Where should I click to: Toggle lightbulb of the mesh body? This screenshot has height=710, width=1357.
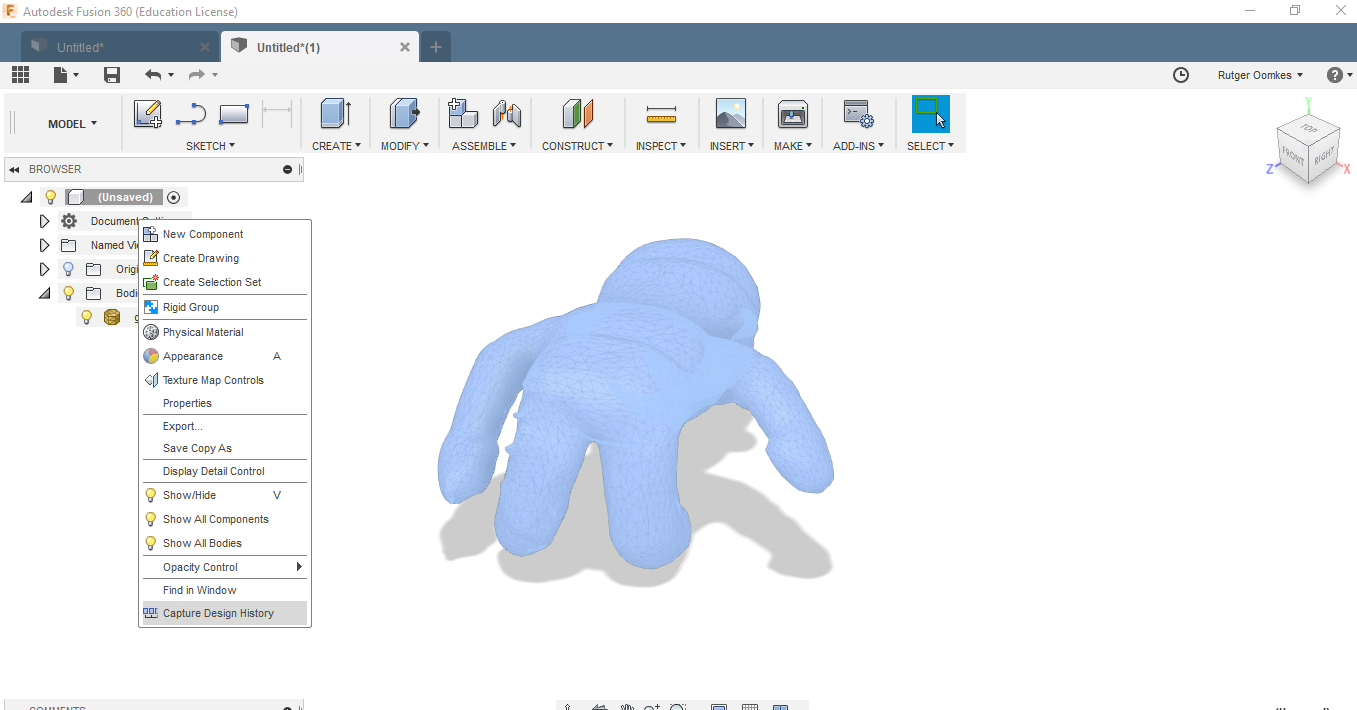click(x=87, y=317)
